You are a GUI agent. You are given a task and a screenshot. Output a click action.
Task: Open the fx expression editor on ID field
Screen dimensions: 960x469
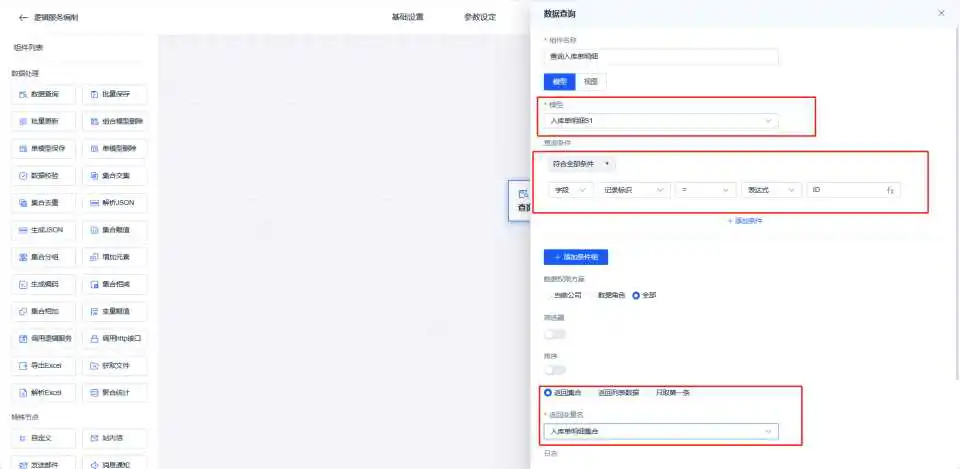[890, 190]
